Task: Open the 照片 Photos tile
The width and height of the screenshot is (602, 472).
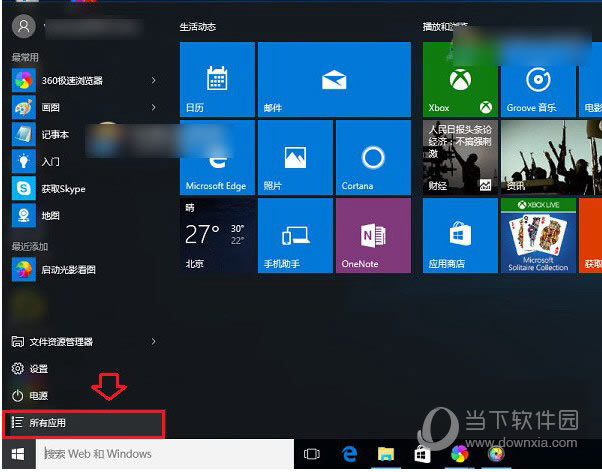Action: [x=295, y=157]
